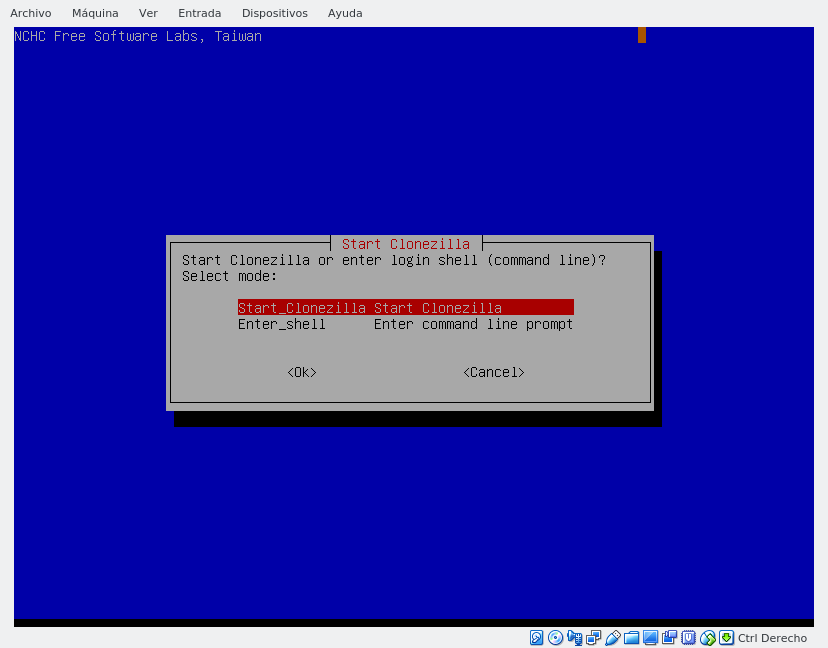Viewport: 828px width, 648px height.
Task: Open the Ayuda menu
Action: pos(345,13)
